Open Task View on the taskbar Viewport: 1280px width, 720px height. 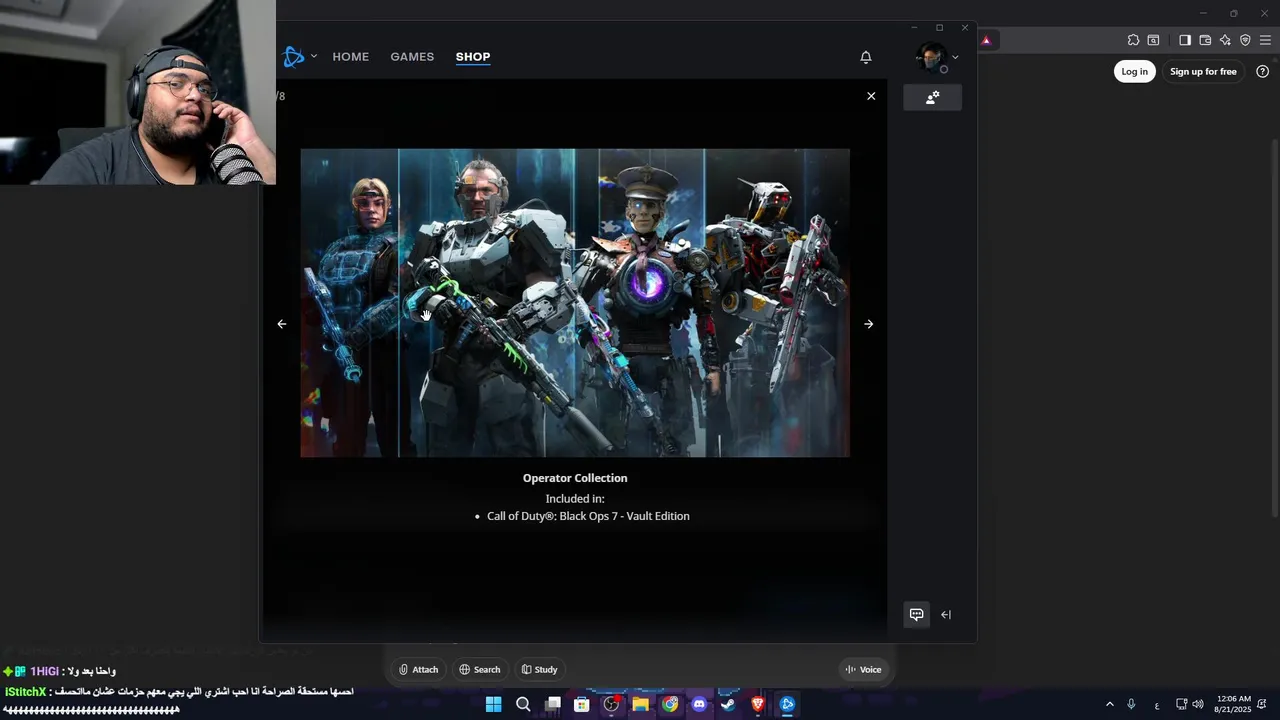(552, 704)
